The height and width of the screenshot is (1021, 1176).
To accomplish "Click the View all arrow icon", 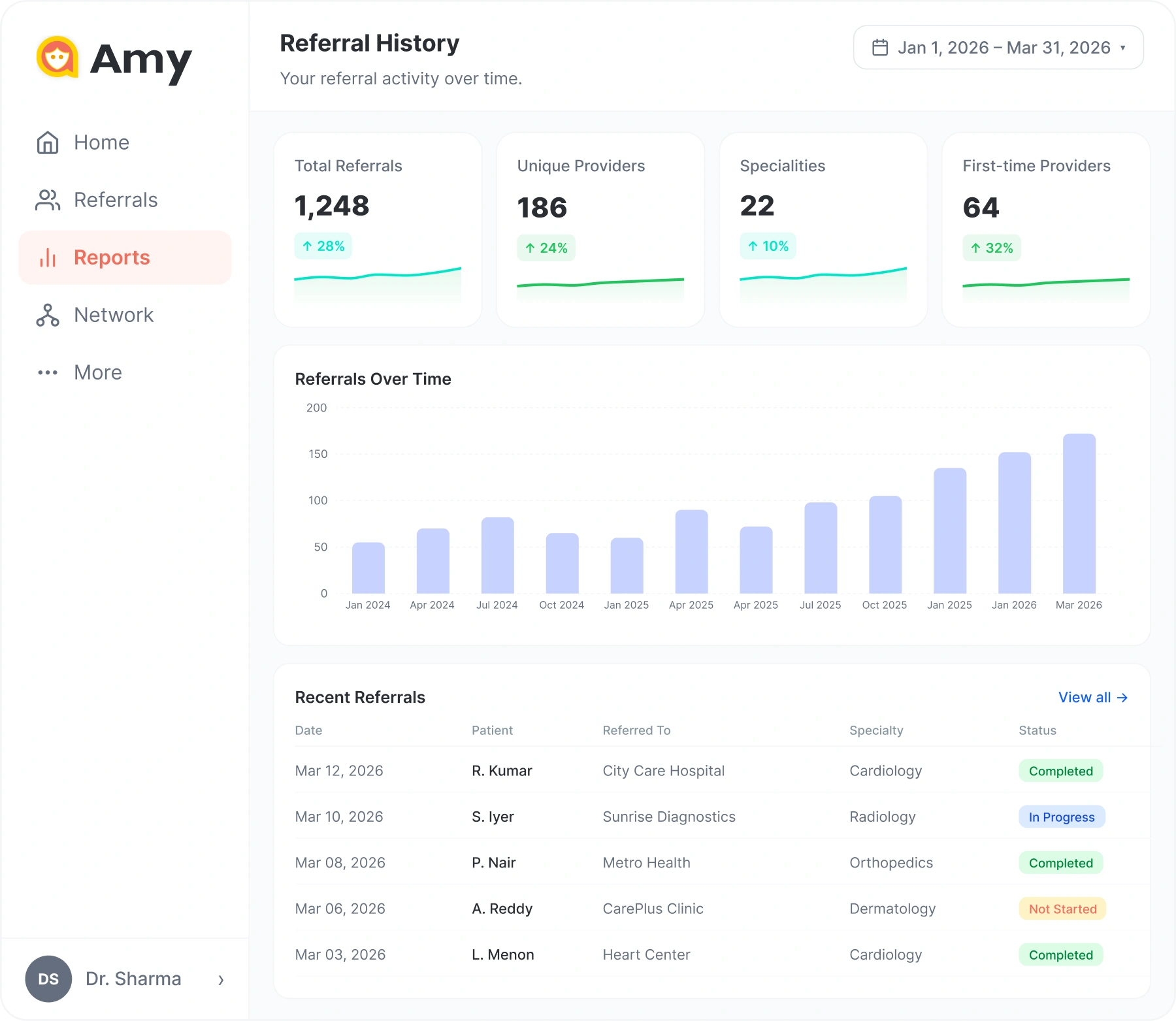I will tap(1122, 698).
